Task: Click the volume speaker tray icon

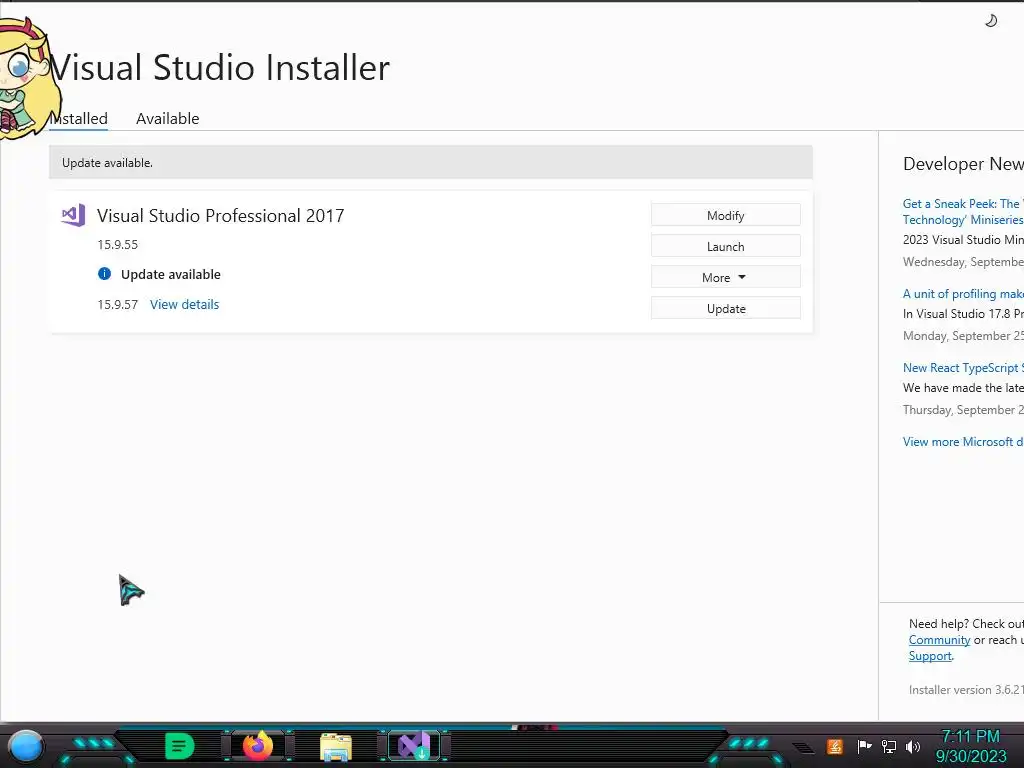Action: 913,746
